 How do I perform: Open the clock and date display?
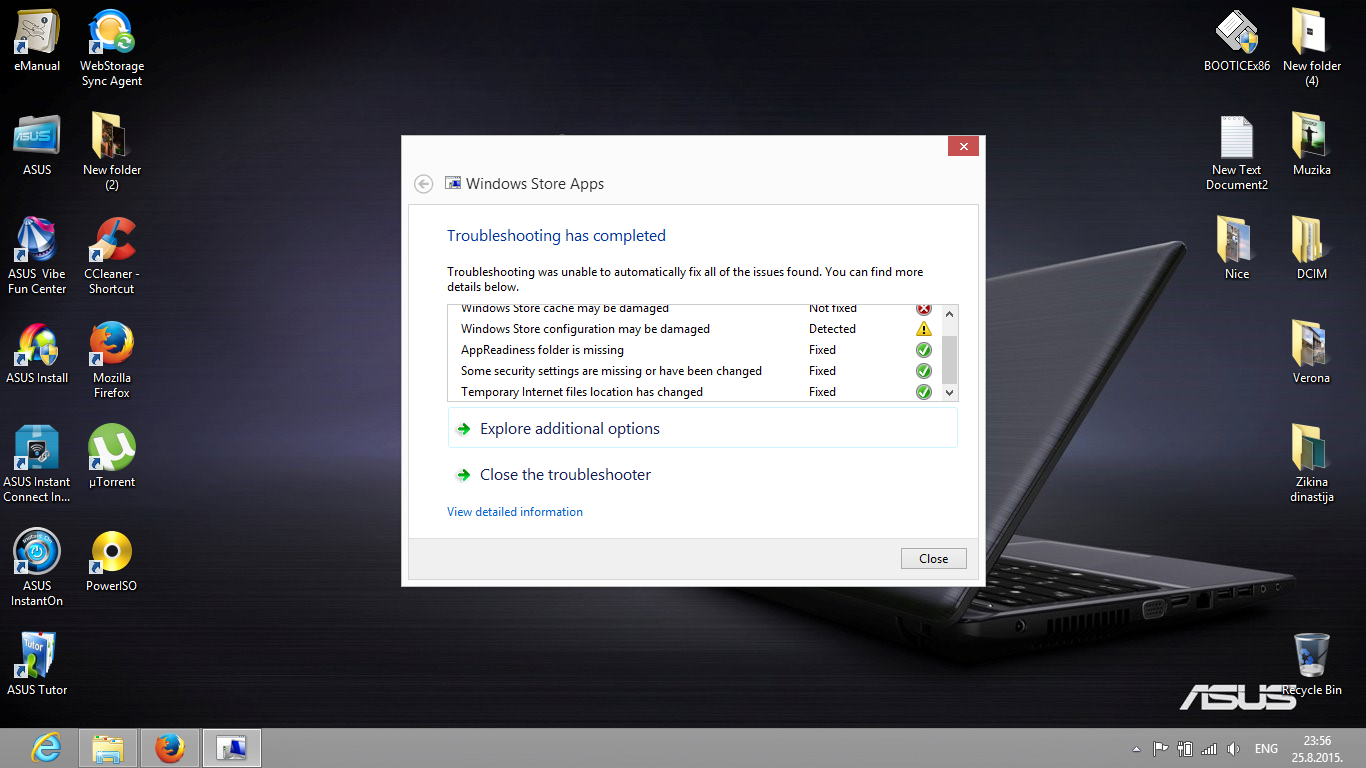1318,749
